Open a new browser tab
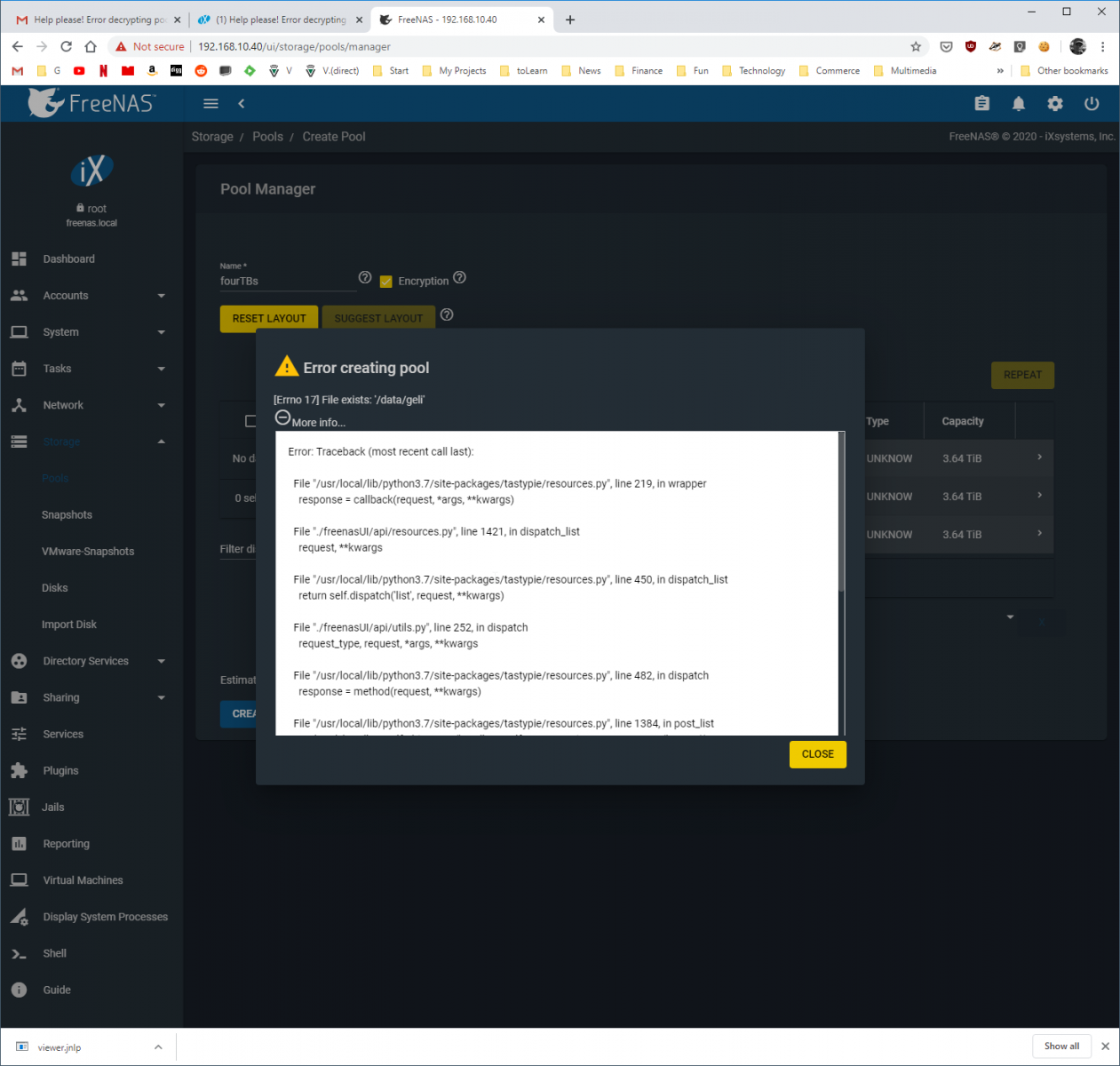Screen dimensions: 1120x1066 click(570, 20)
